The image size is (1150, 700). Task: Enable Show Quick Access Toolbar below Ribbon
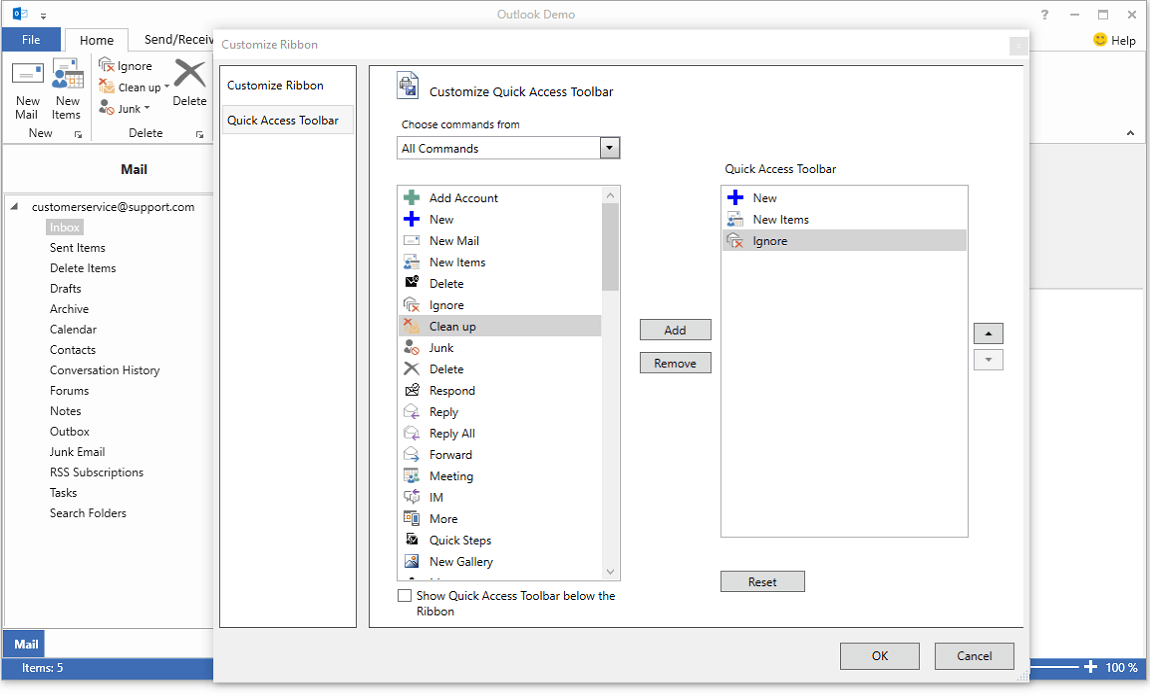(x=405, y=596)
